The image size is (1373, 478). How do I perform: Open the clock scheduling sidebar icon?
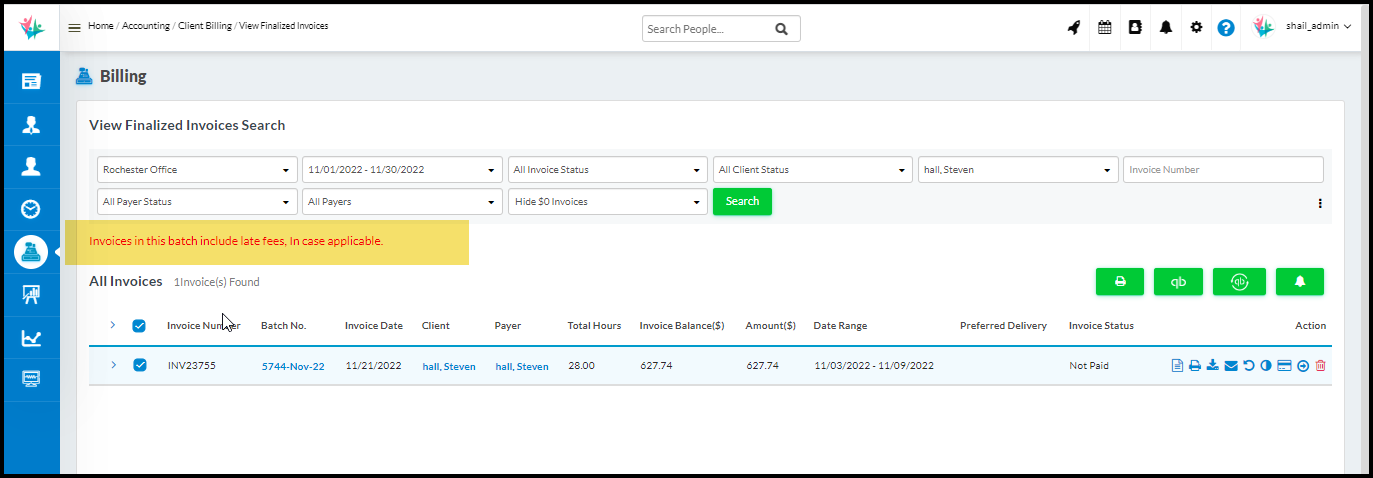31,209
